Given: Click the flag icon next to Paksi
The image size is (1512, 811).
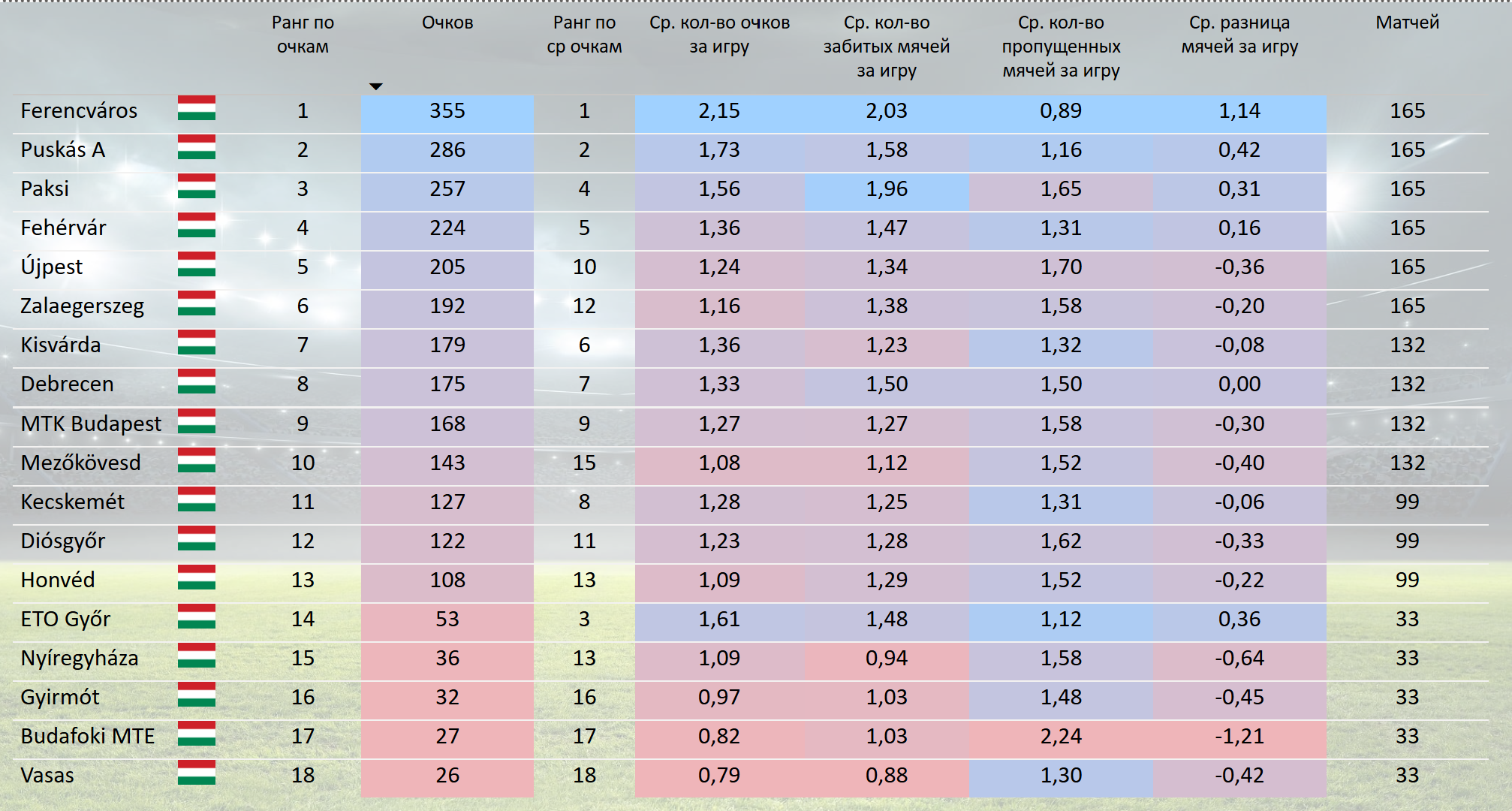Looking at the screenshot, I should (197, 186).
